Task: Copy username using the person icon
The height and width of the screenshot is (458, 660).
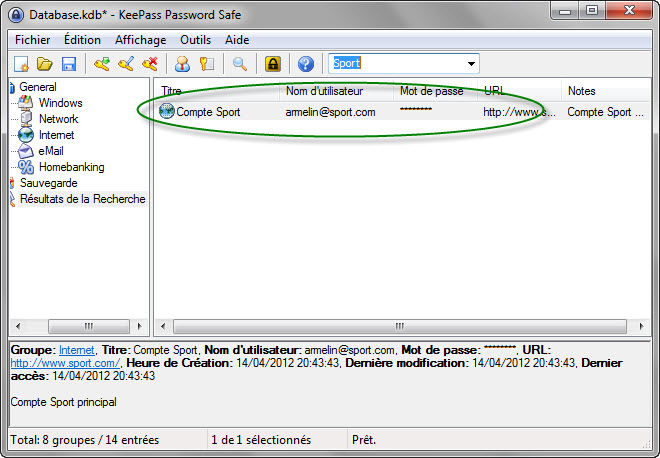Action: point(182,64)
